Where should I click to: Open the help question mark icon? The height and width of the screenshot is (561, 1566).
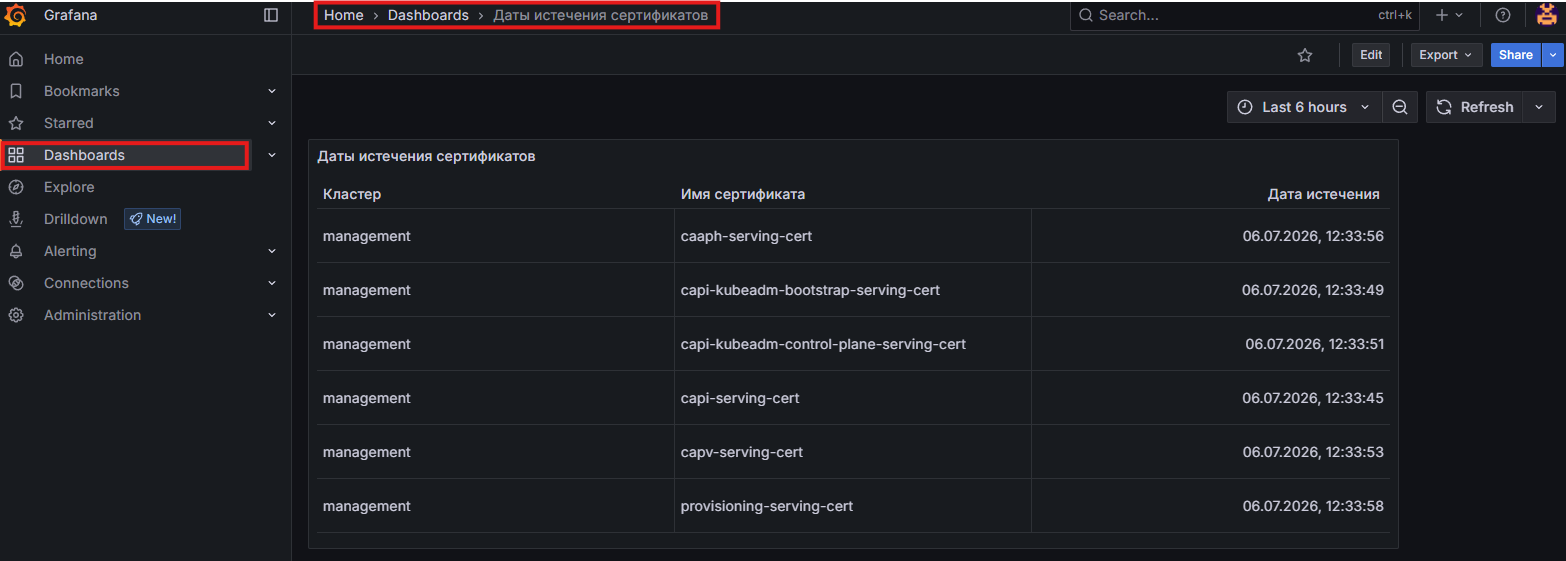[x=1503, y=15]
